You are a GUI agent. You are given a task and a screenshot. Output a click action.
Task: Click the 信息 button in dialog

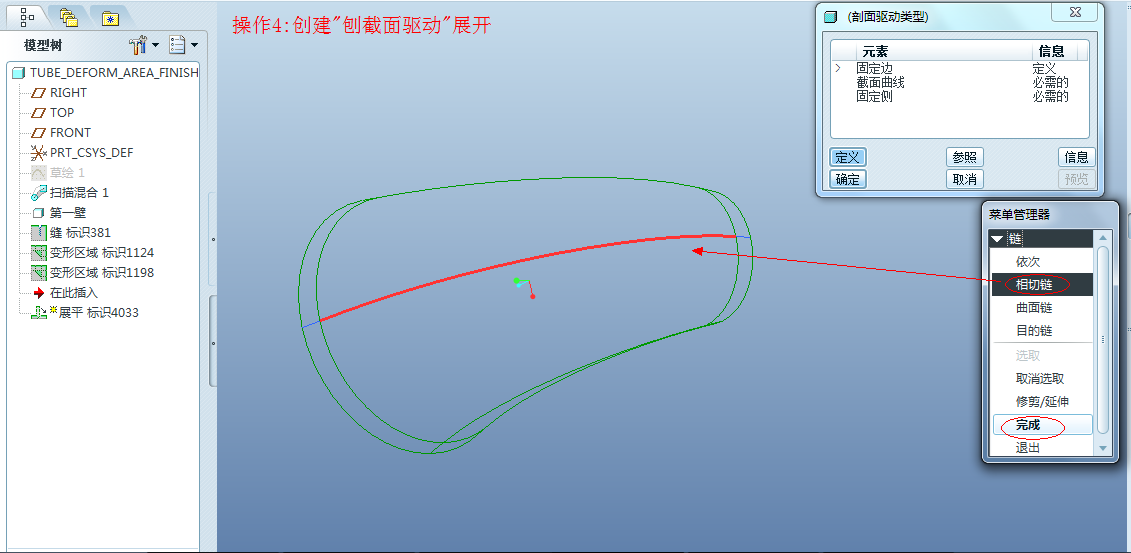[x=1077, y=157]
